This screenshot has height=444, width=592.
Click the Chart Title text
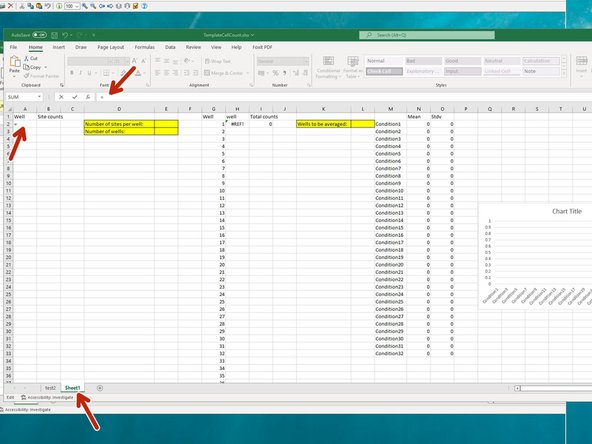567,211
